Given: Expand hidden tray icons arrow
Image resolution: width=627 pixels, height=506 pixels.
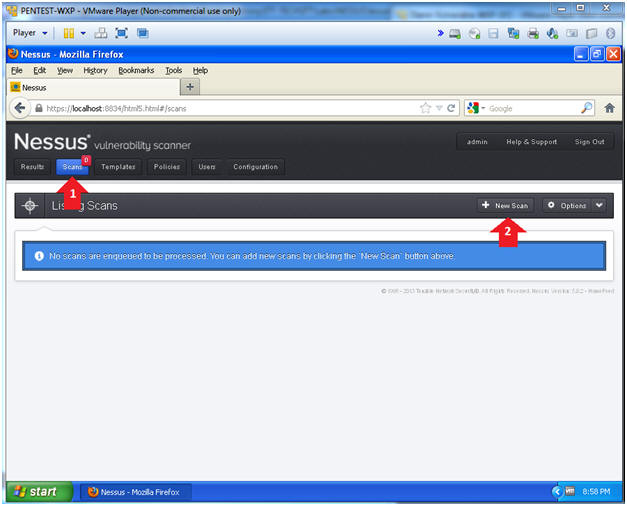Looking at the screenshot, I should point(557,491).
